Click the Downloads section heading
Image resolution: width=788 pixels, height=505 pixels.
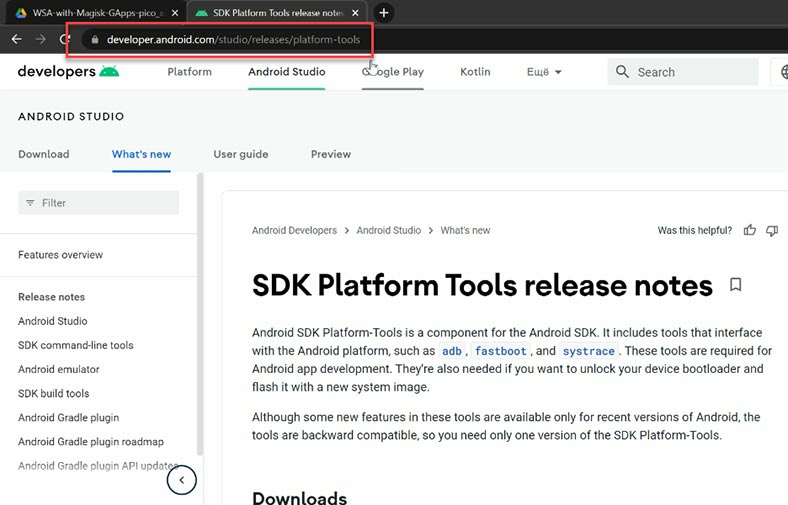(x=300, y=497)
